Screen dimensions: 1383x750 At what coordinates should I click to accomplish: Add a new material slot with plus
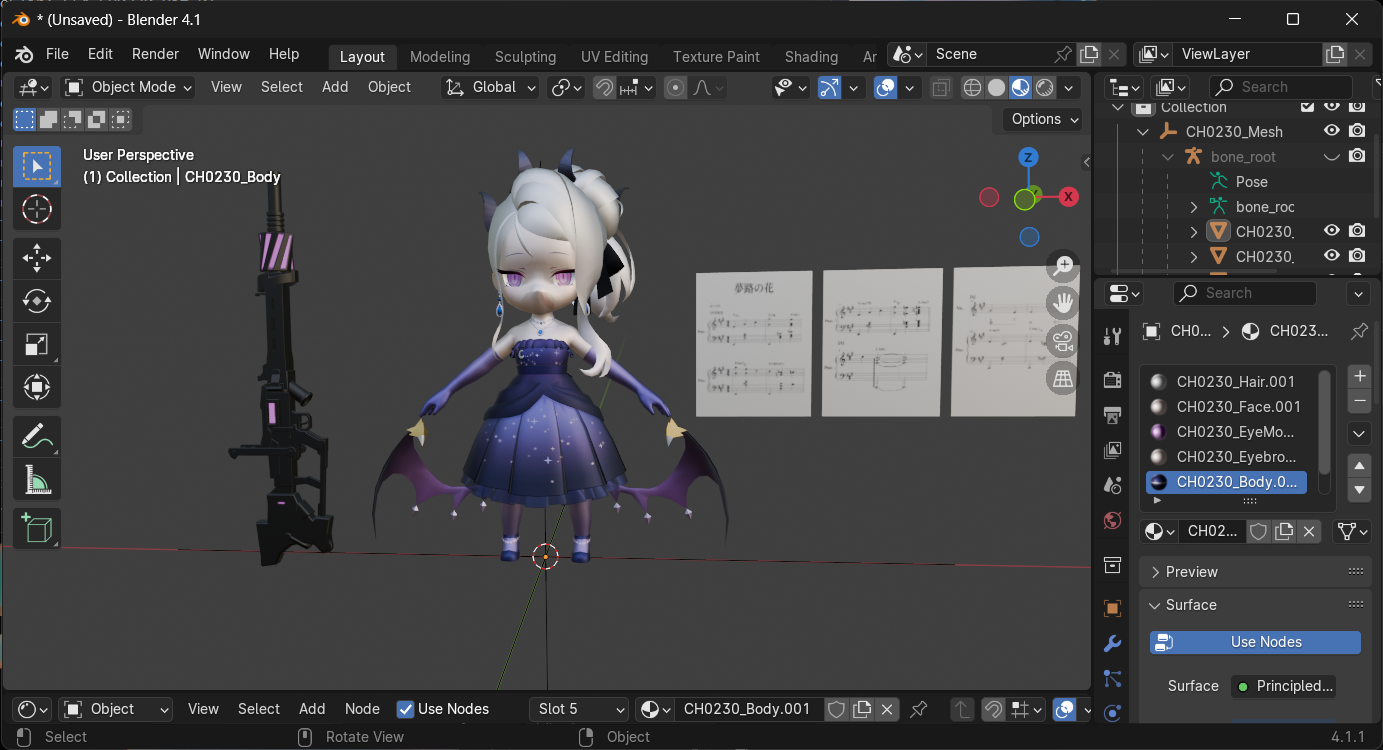click(x=1359, y=376)
